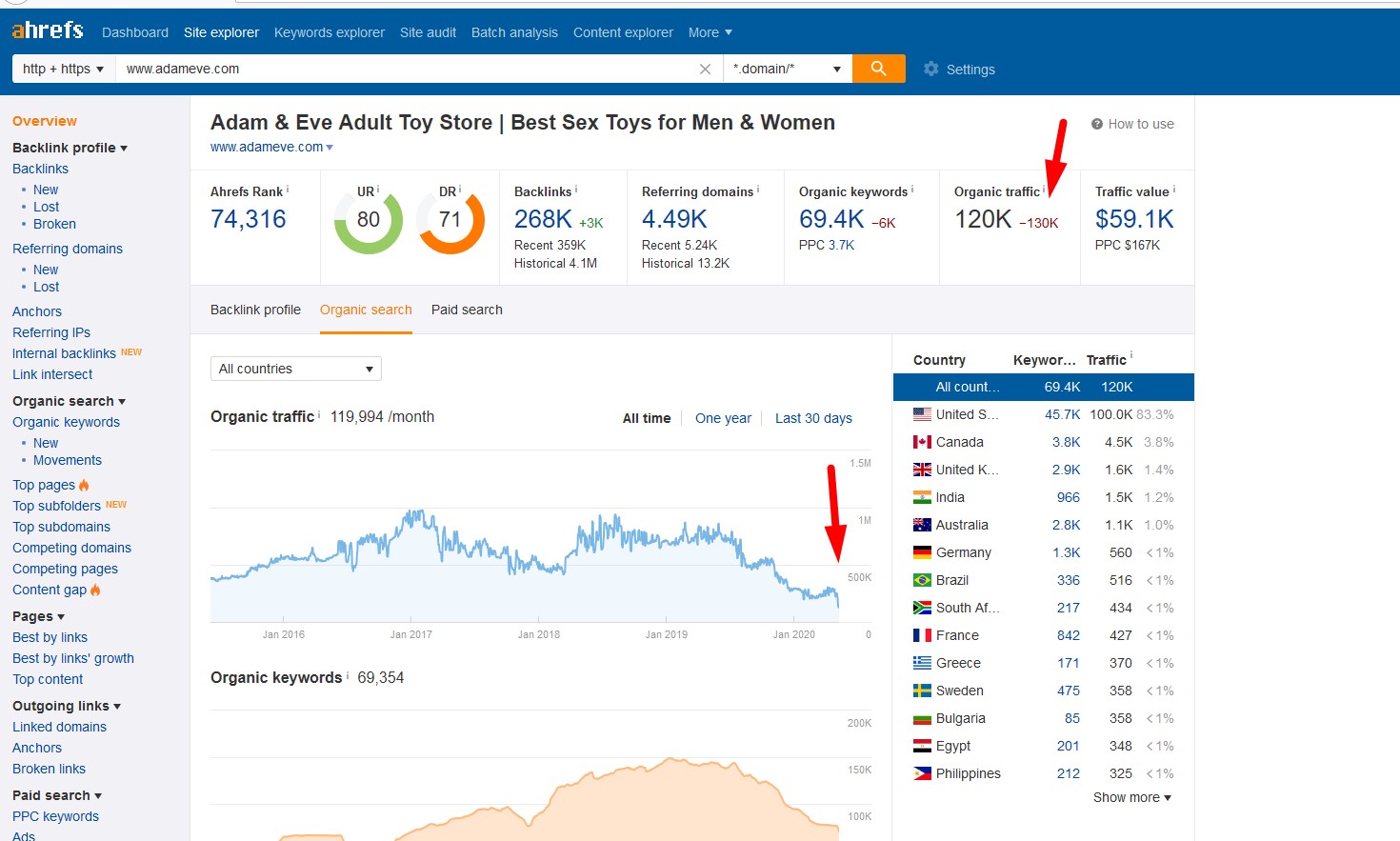
Task: Click the France flag icon
Action: pyautogui.click(x=922, y=635)
